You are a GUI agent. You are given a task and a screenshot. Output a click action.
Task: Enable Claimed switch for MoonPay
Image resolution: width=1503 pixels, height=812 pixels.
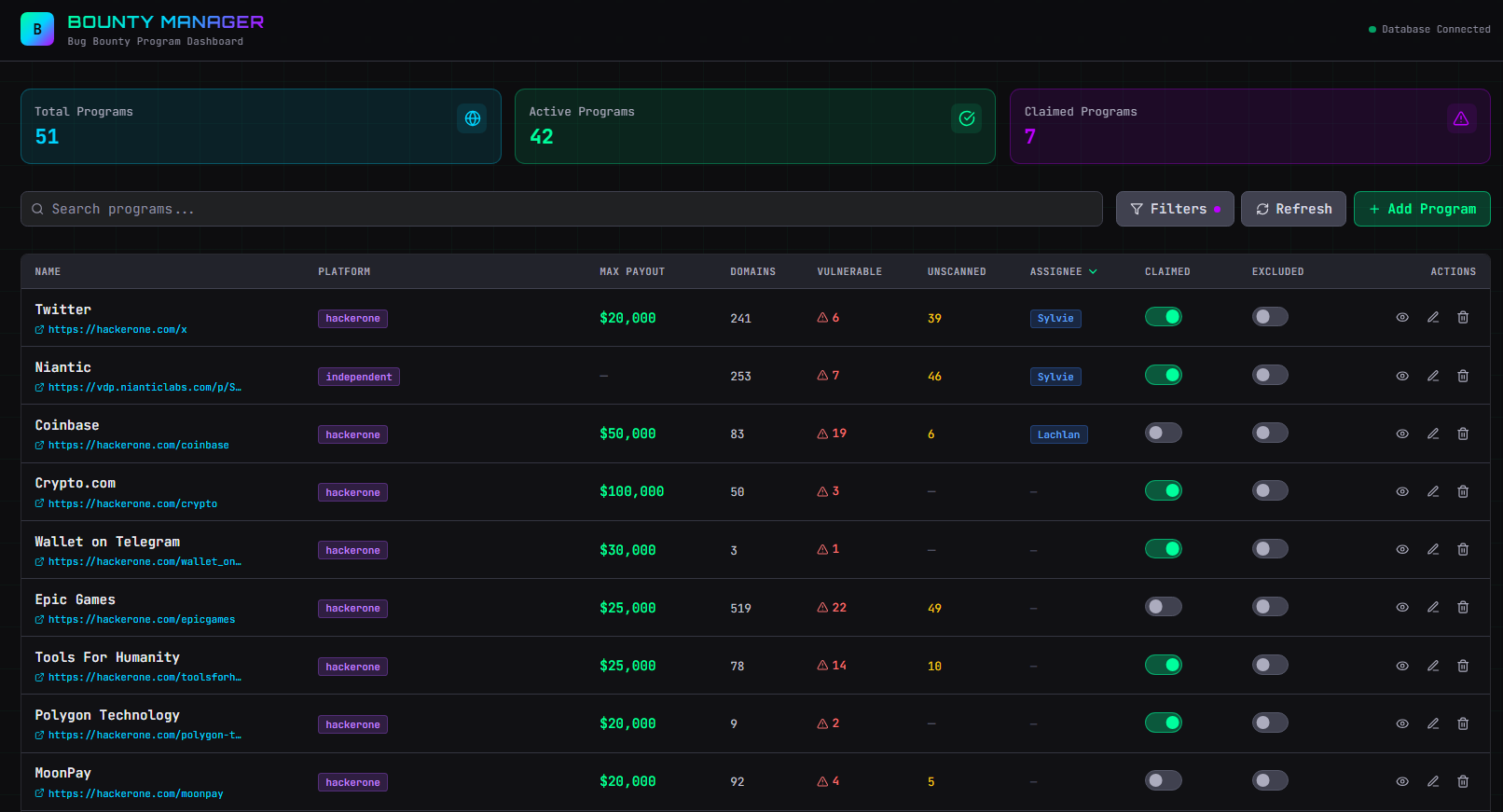pos(1164,780)
